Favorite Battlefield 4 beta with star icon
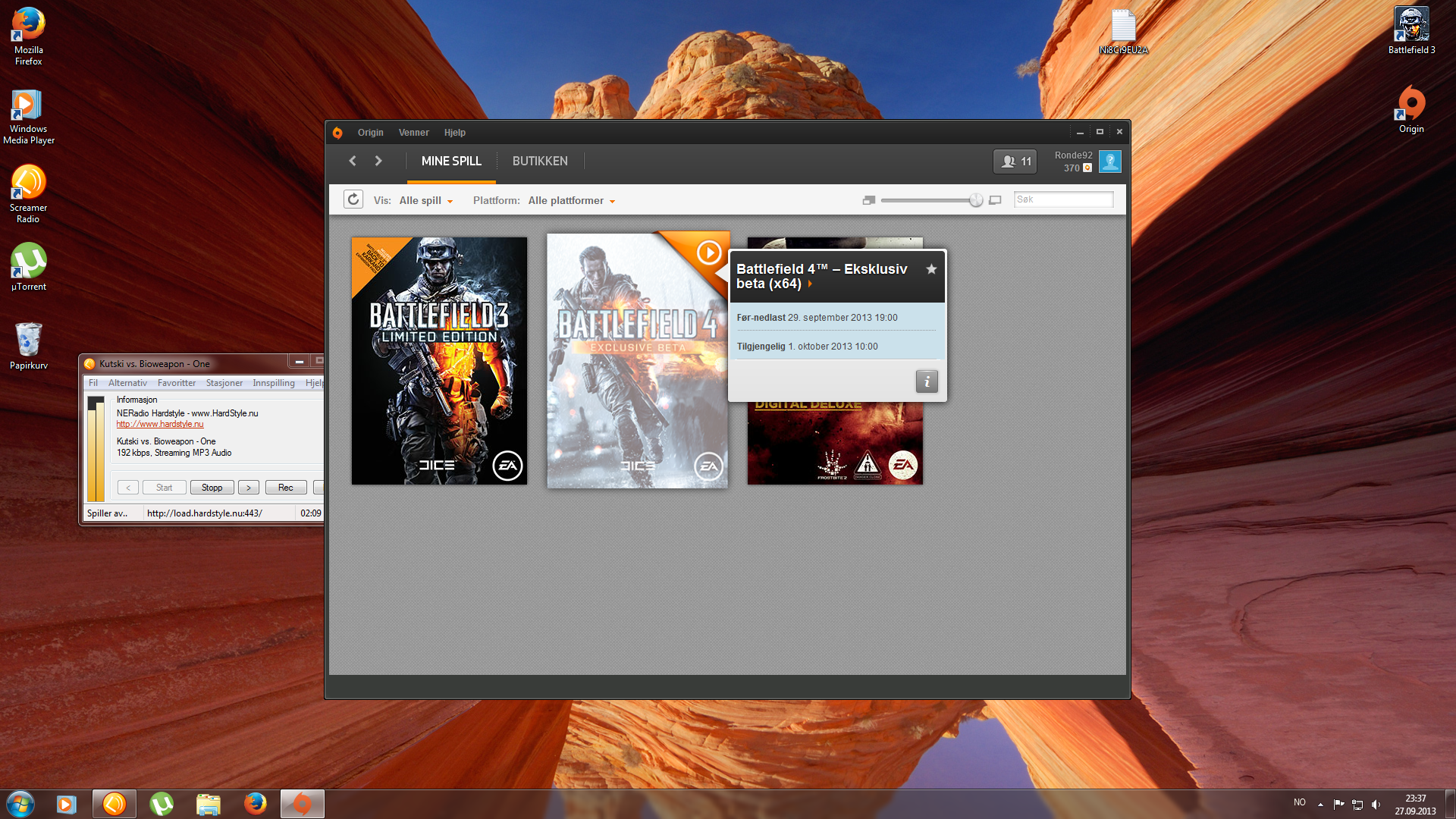This screenshot has height=819, width=1456. [931, 269]
